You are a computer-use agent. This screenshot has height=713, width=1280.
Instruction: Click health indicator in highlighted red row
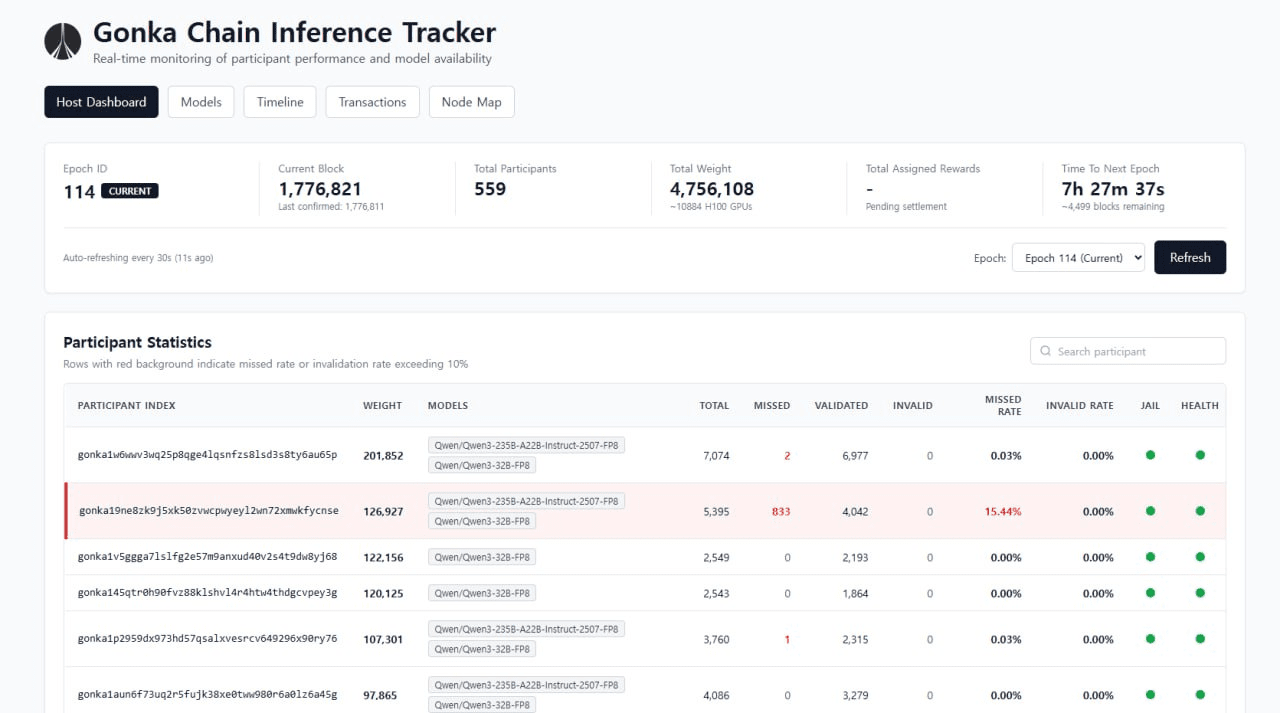click(1200, 511)
